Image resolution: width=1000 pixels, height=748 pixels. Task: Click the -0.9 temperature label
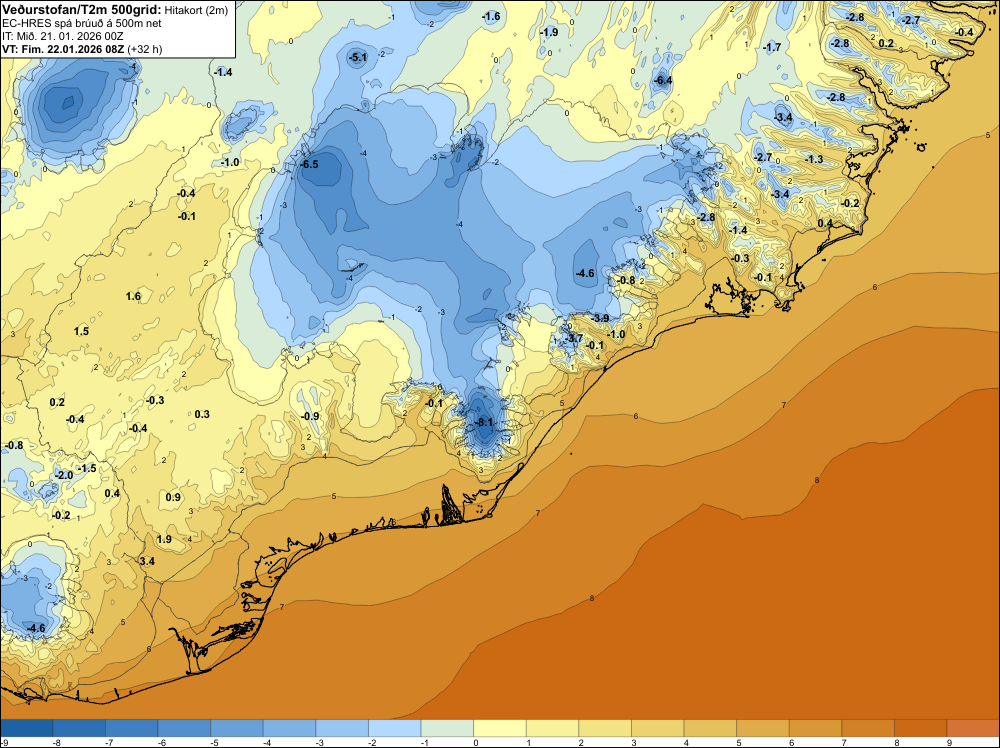[x=310, y=416]
